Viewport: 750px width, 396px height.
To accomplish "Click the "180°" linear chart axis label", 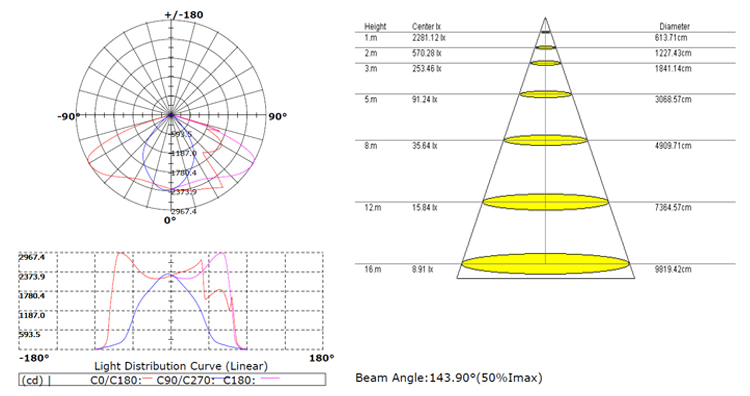I will click(x=321, y=358).
